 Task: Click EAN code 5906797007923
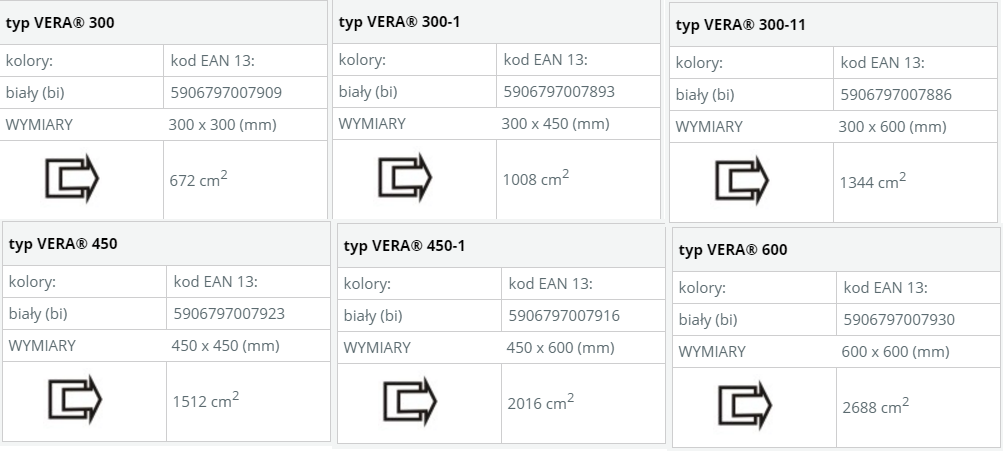point(229,313)
